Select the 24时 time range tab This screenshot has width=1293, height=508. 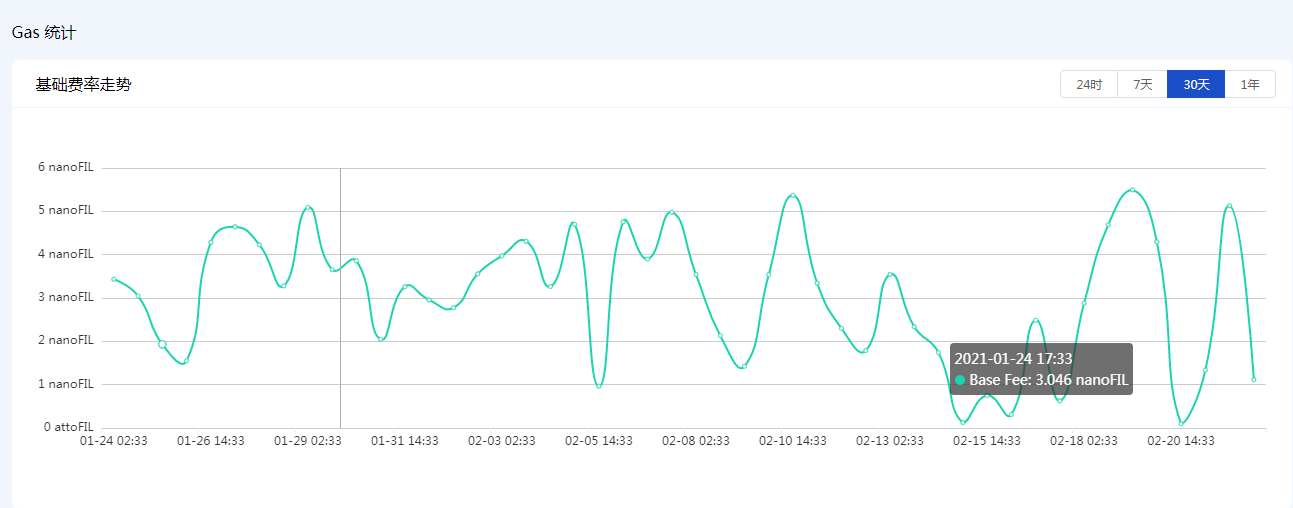tap(1089, 85)
